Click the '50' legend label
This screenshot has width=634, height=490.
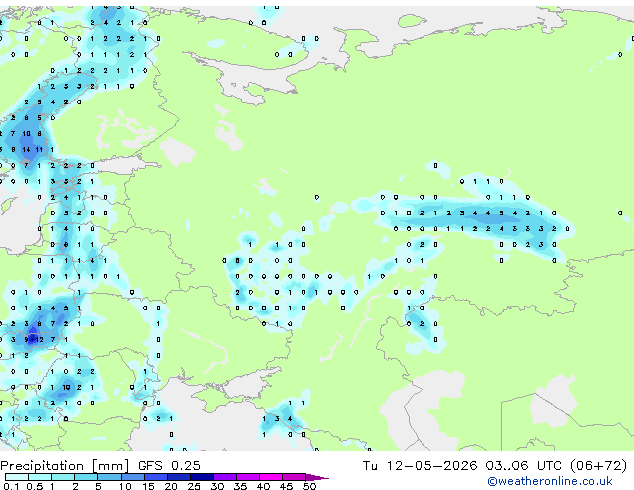click(309, 486)
